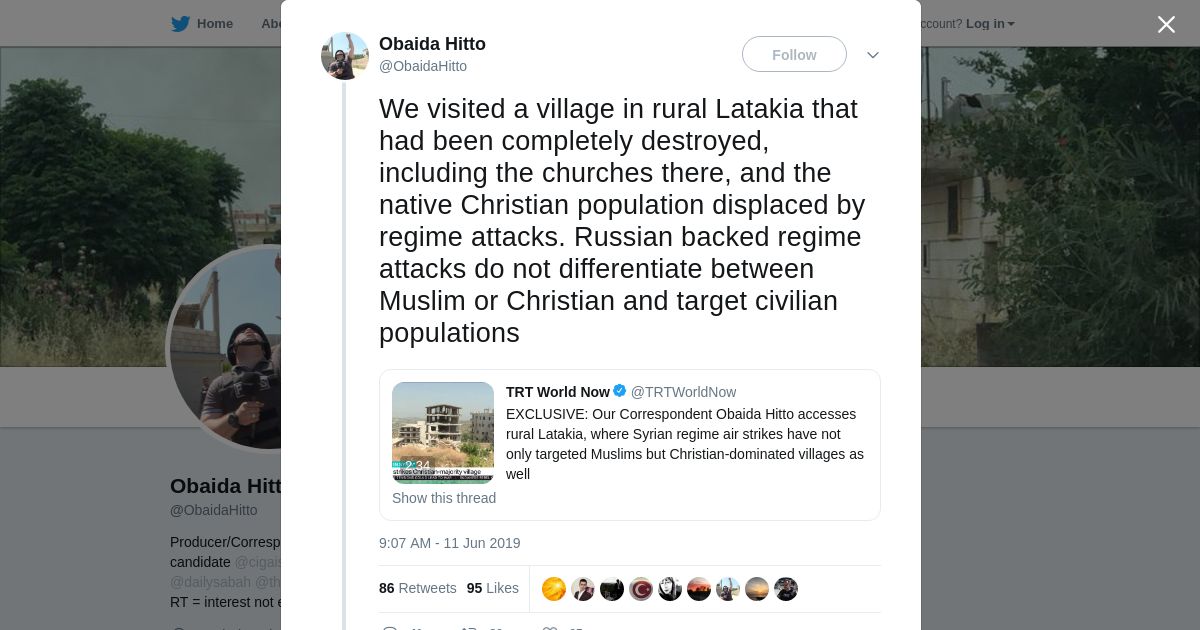Screen dimensions: 1200x630
Task: View the 95 Likes list
Action: click(492, 588)
